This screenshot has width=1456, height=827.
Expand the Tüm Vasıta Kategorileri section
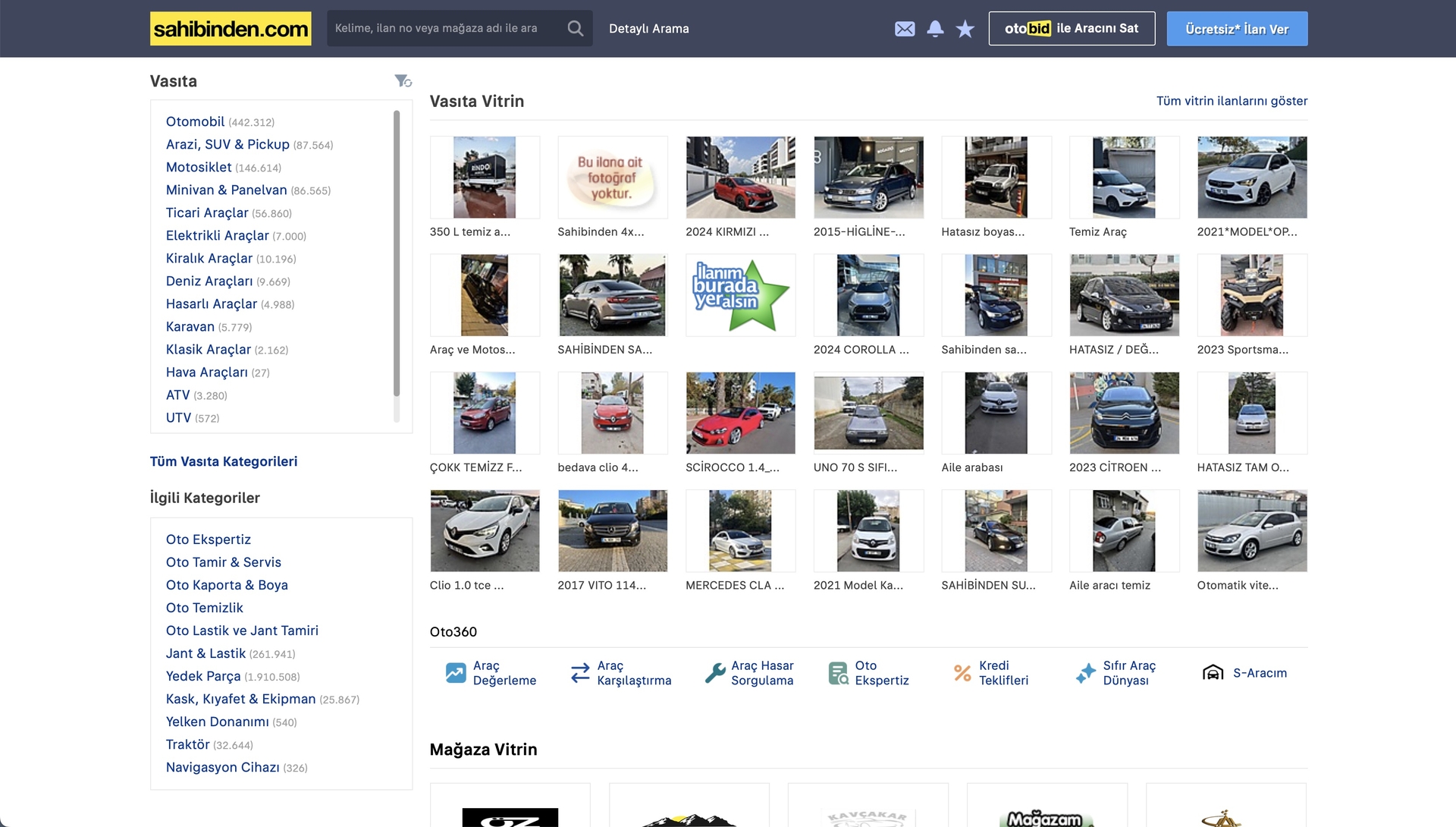click(224, 461)
